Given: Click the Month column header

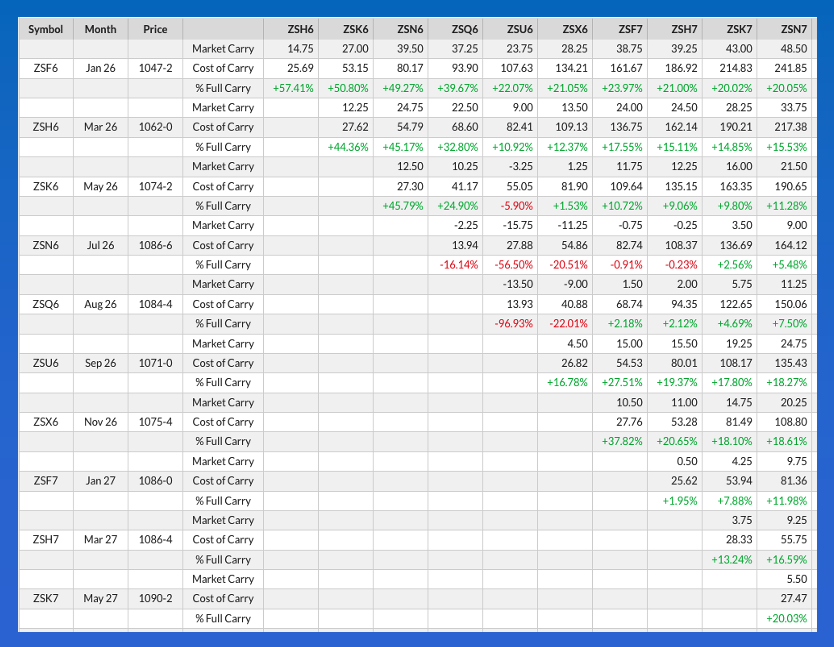Looking at the screenshot, I should (100, 29).
